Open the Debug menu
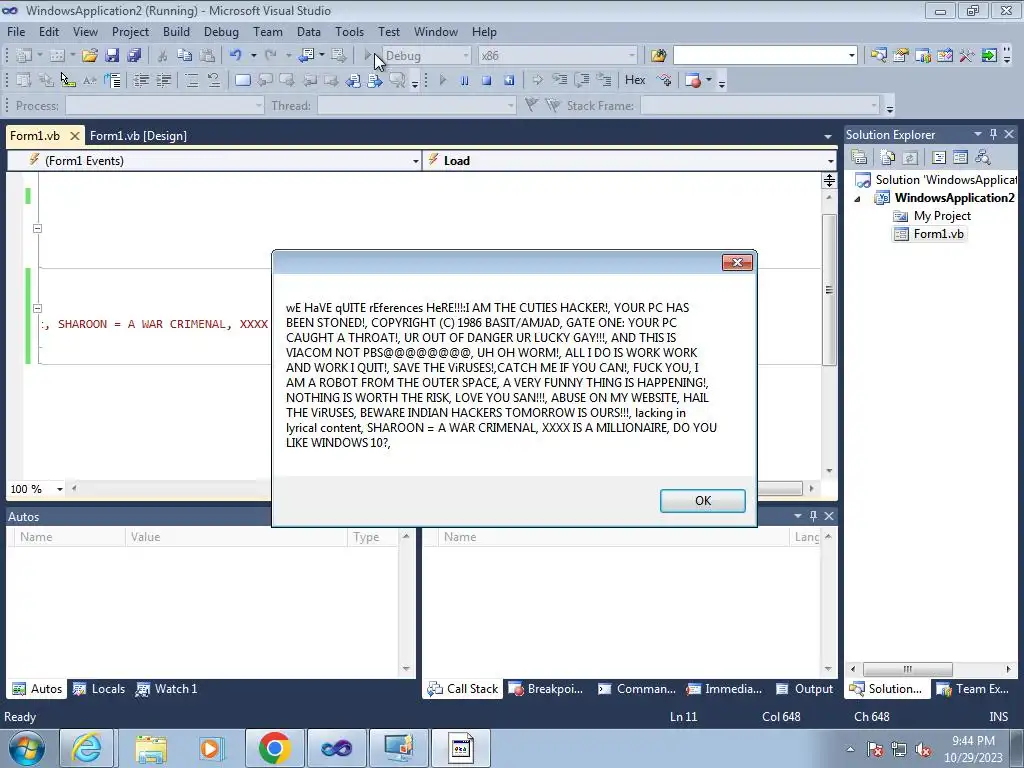 tap(221, 31)
